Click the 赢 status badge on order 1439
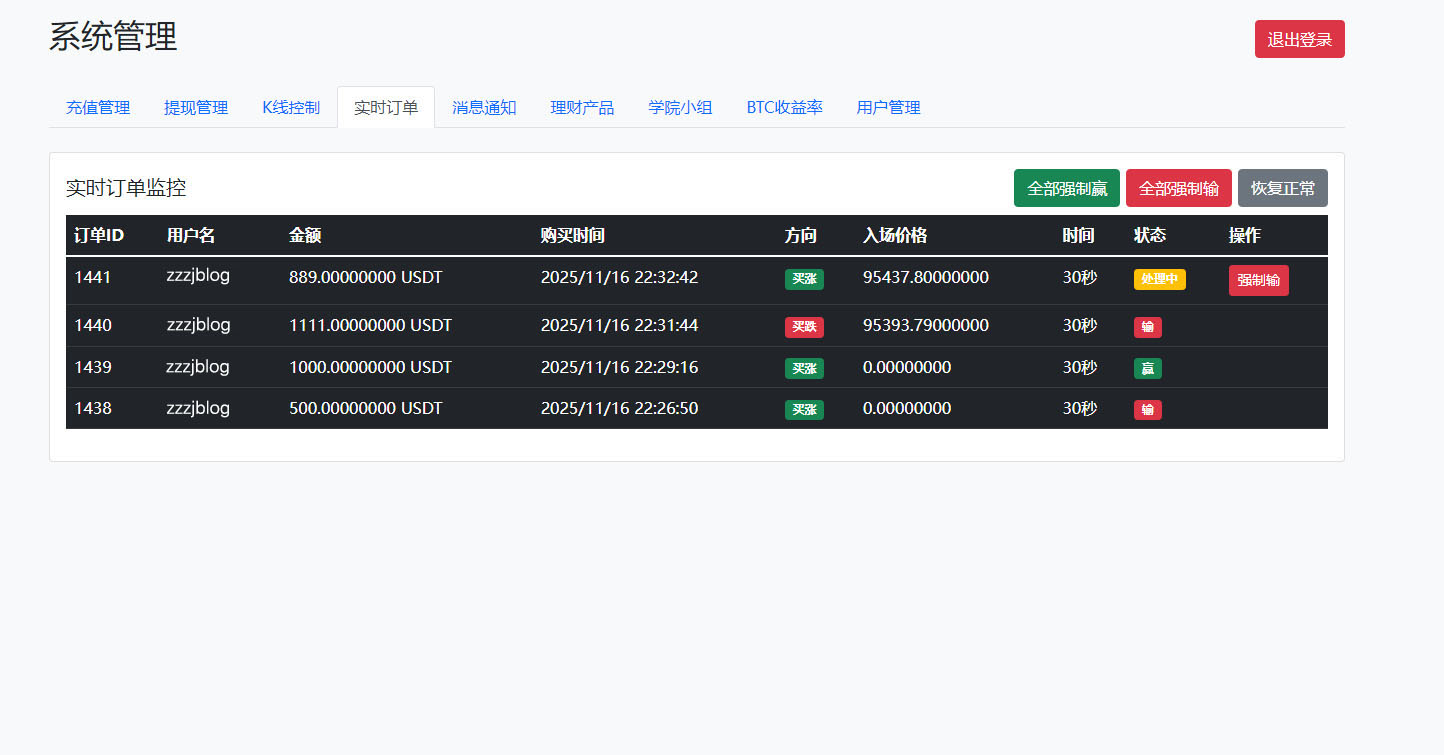This screenshot has height=755, width=1444. pyautogui.click(x=1147, y=368)
